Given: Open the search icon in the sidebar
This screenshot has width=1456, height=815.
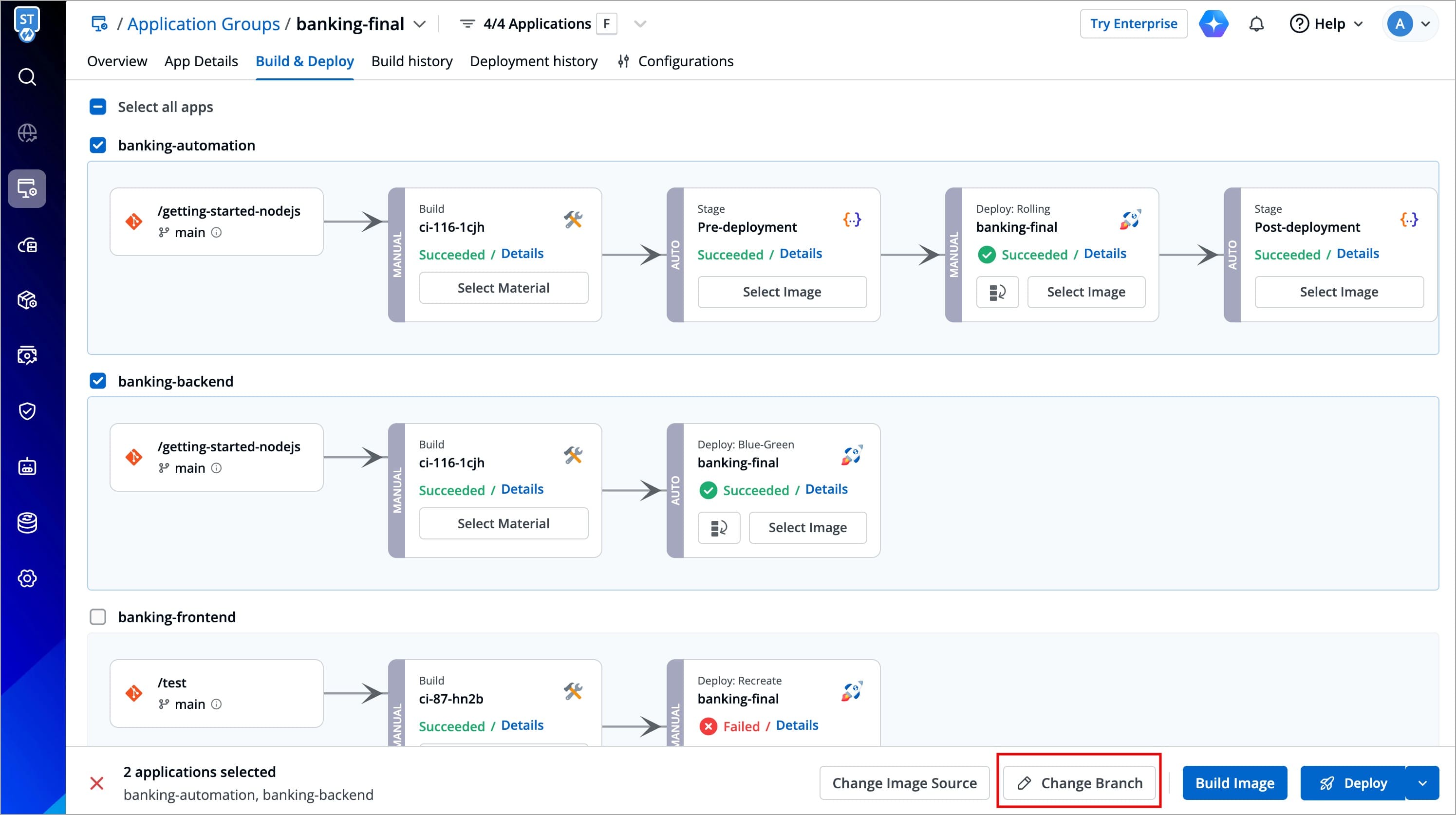Looking at the screenshot, I should [x=27, y=77].
